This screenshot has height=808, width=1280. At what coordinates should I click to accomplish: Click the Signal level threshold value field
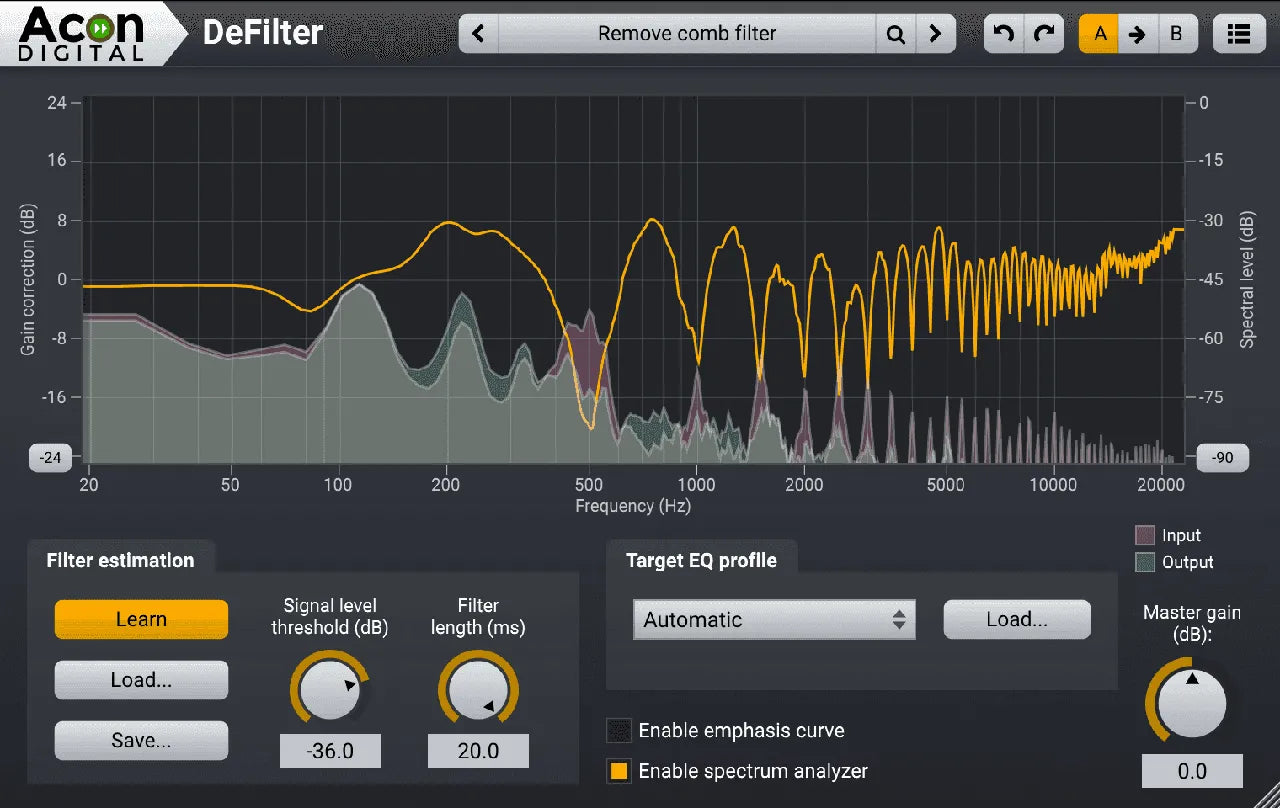point(330,750)
